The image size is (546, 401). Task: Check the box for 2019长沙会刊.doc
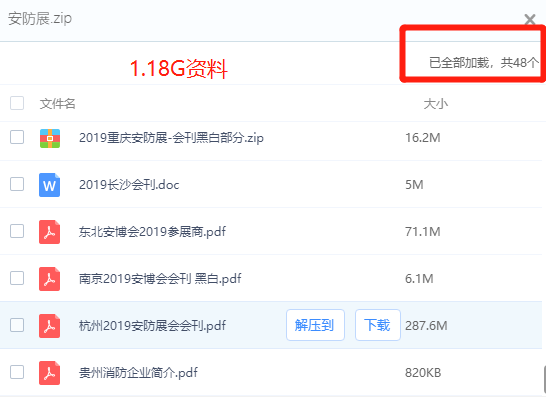pos(17,184)
